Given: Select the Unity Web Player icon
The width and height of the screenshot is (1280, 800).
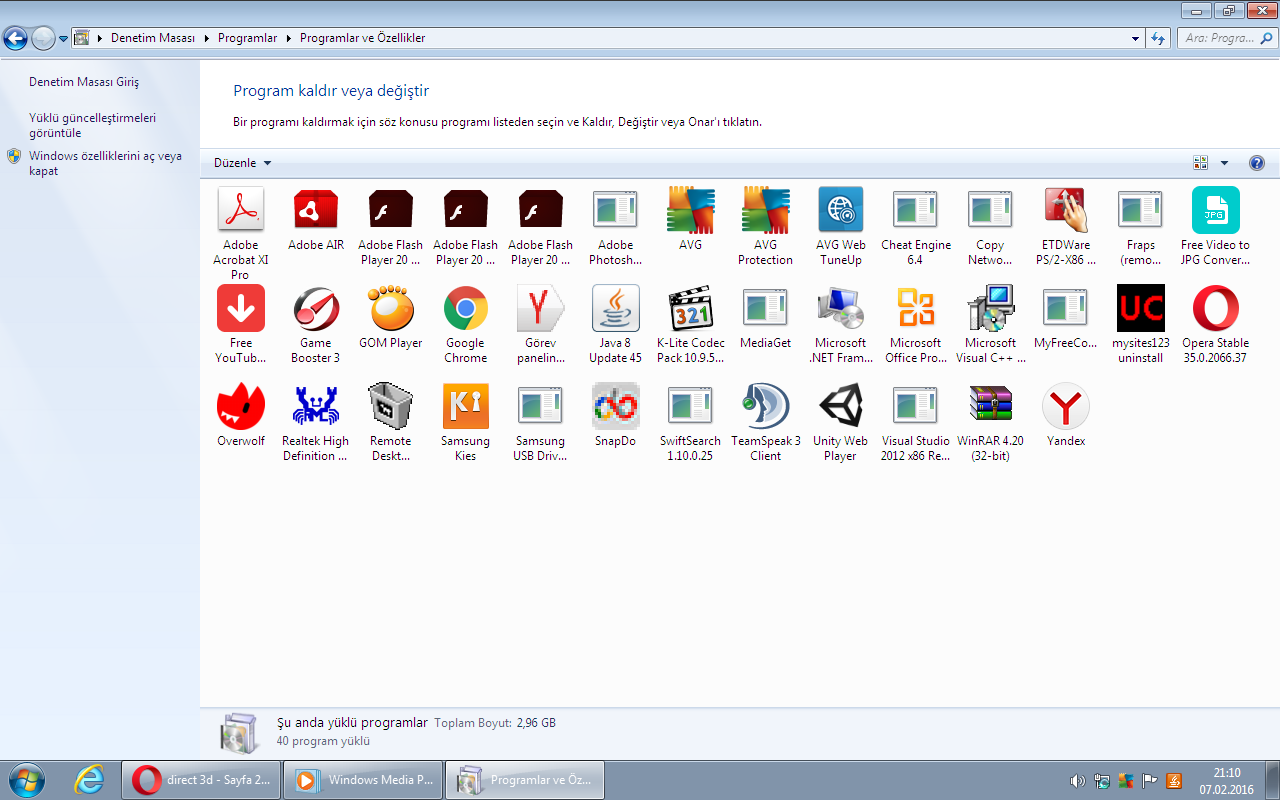Looking at the screenshot, I should coord(841,406).
